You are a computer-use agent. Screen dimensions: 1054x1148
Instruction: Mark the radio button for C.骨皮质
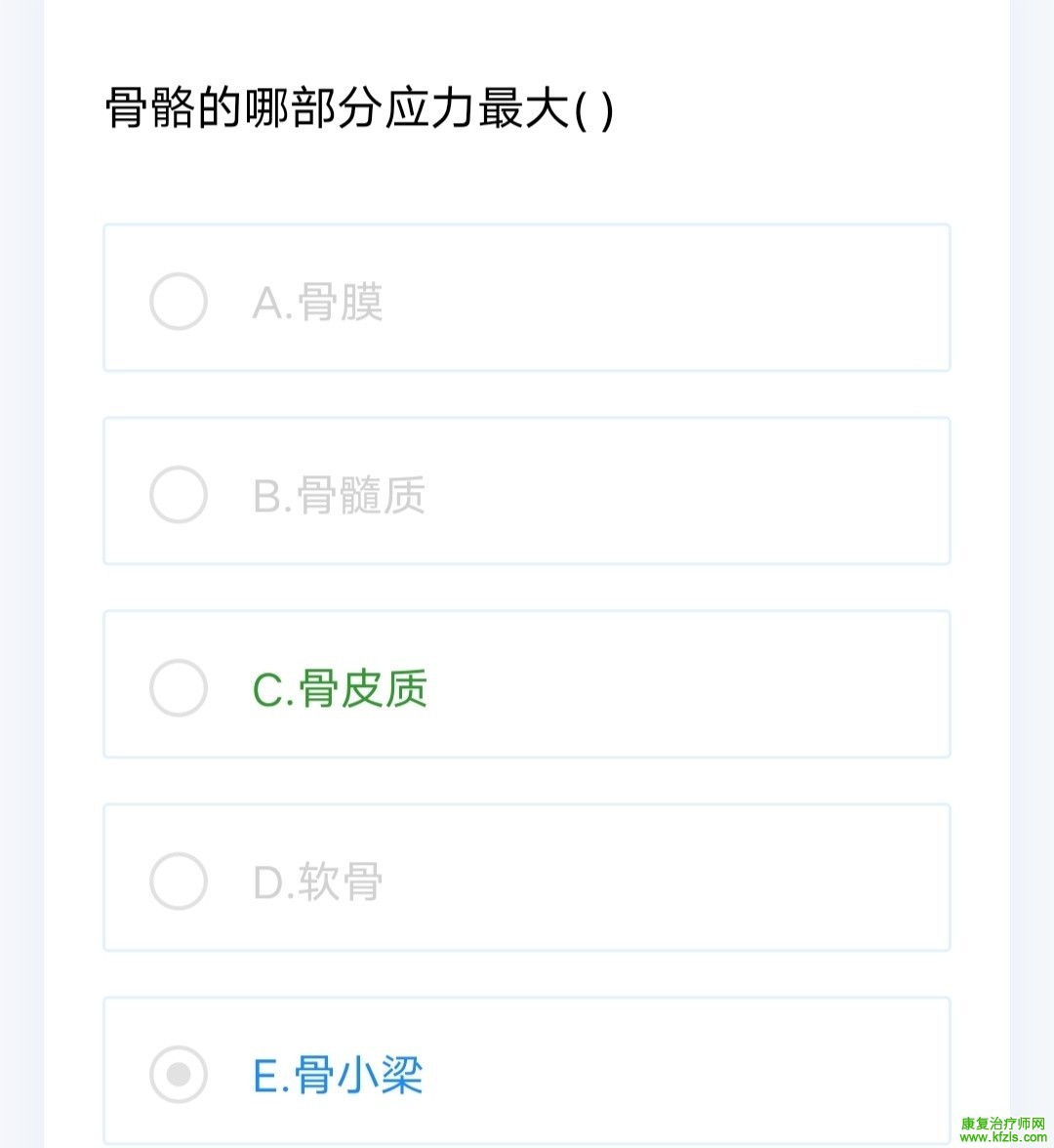179,688
